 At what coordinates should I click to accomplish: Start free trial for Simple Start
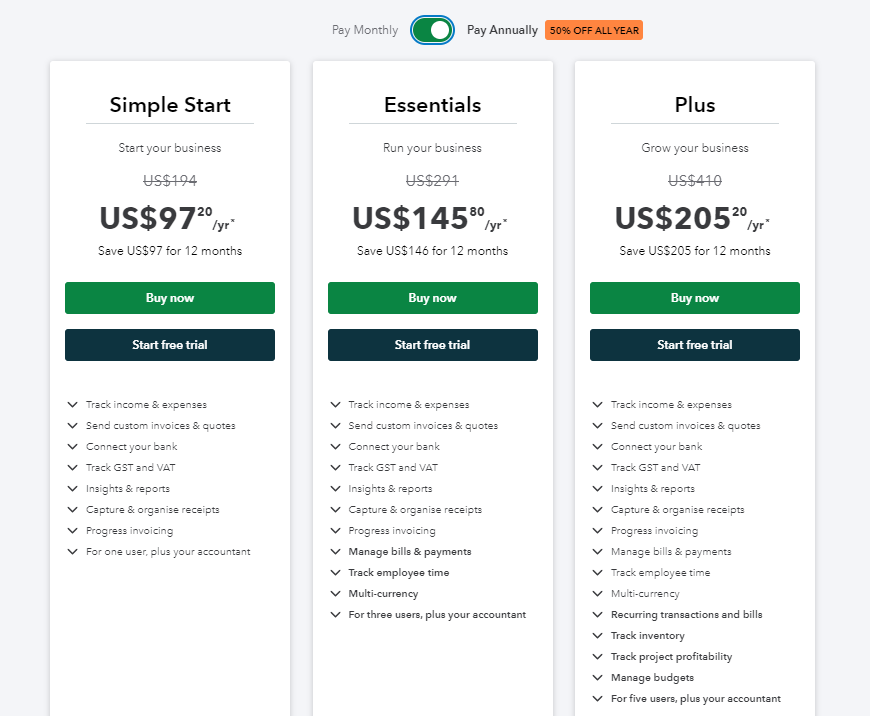[x=170, y=345]
